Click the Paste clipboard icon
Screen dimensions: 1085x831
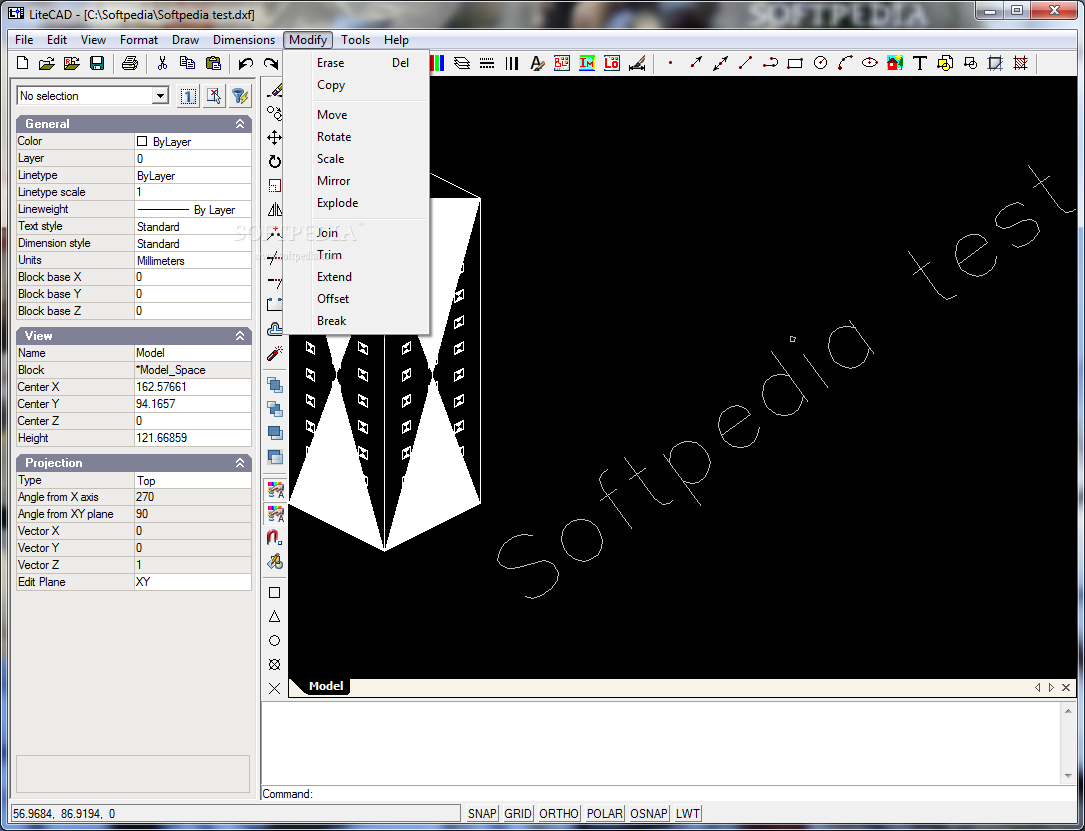pyautogui.click(x=213, y=64)
